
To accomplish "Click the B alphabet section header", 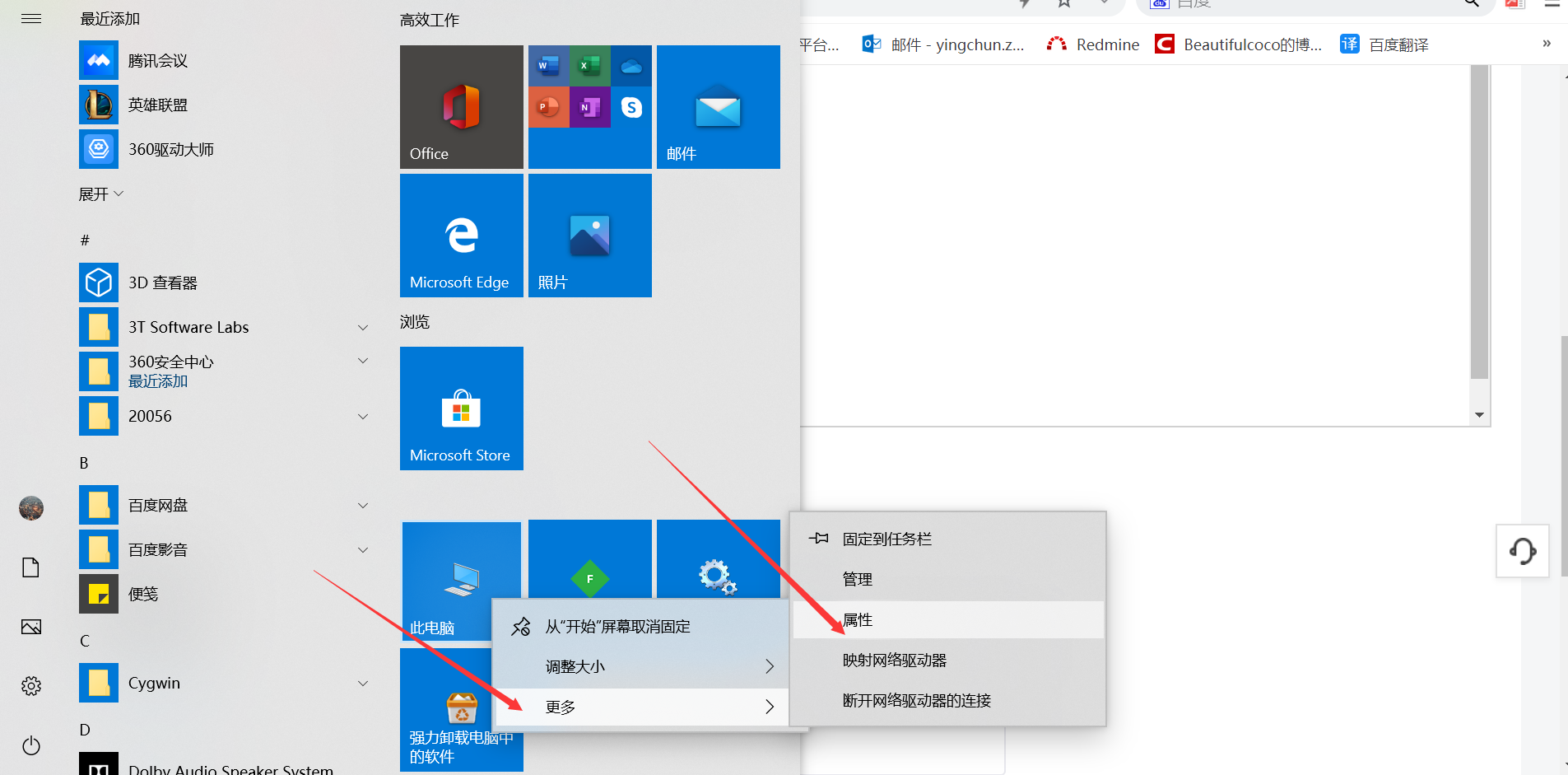I will coord(84,463).
